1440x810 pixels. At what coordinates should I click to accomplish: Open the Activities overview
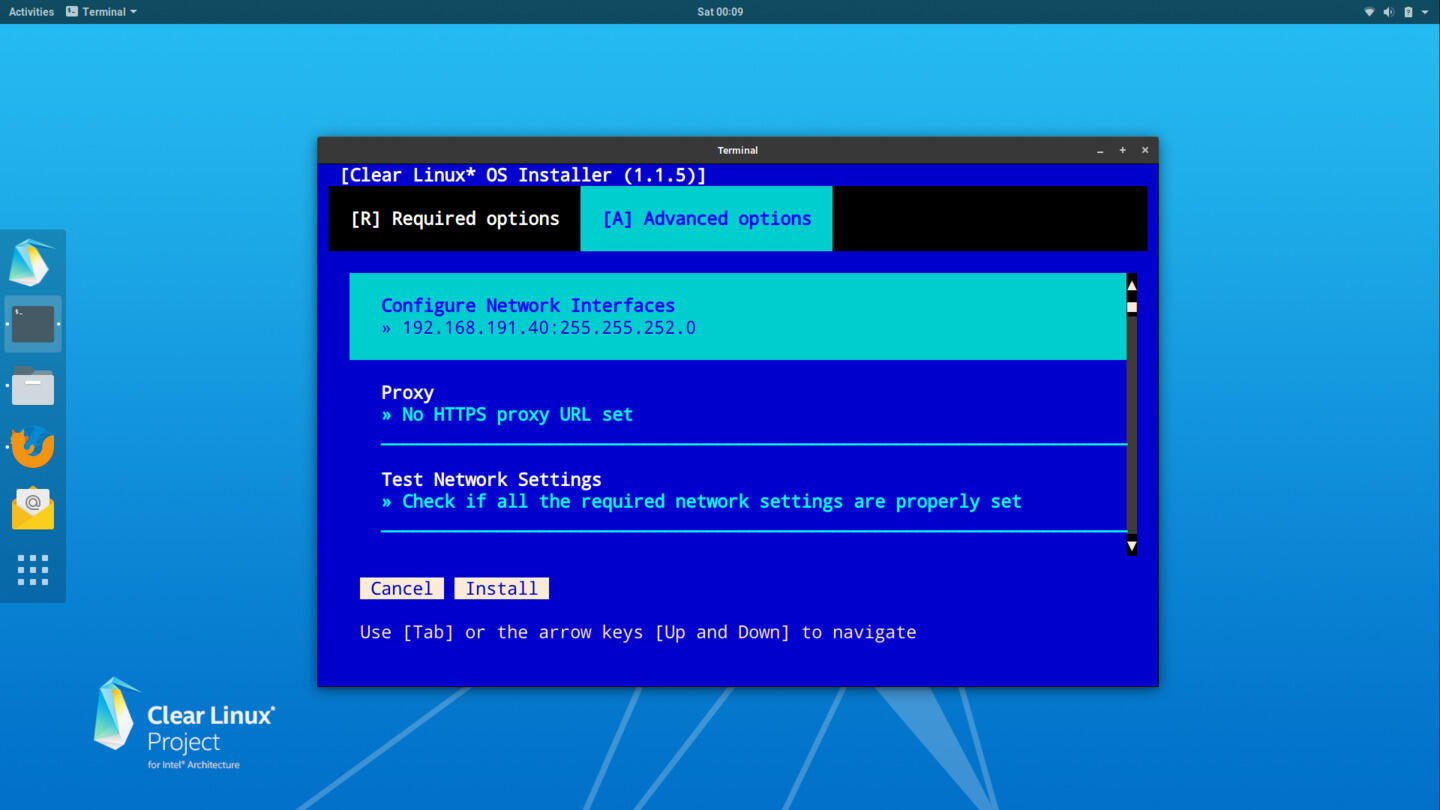point(31,12)
